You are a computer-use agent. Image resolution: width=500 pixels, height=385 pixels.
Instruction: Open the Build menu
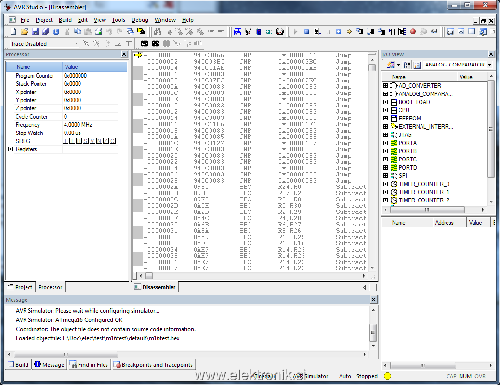pyautogui.click(x=65, y=20)
